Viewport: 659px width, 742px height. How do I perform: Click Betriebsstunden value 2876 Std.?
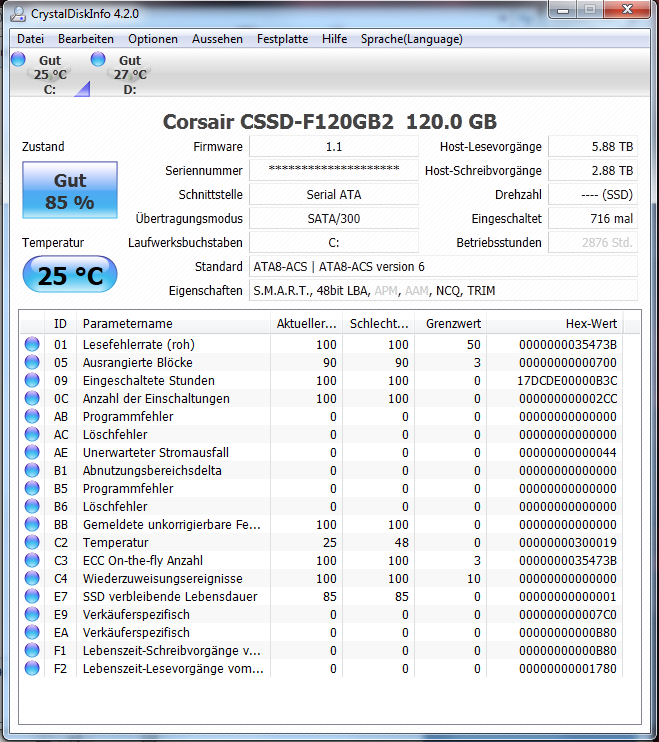click(x=593, y=243)
